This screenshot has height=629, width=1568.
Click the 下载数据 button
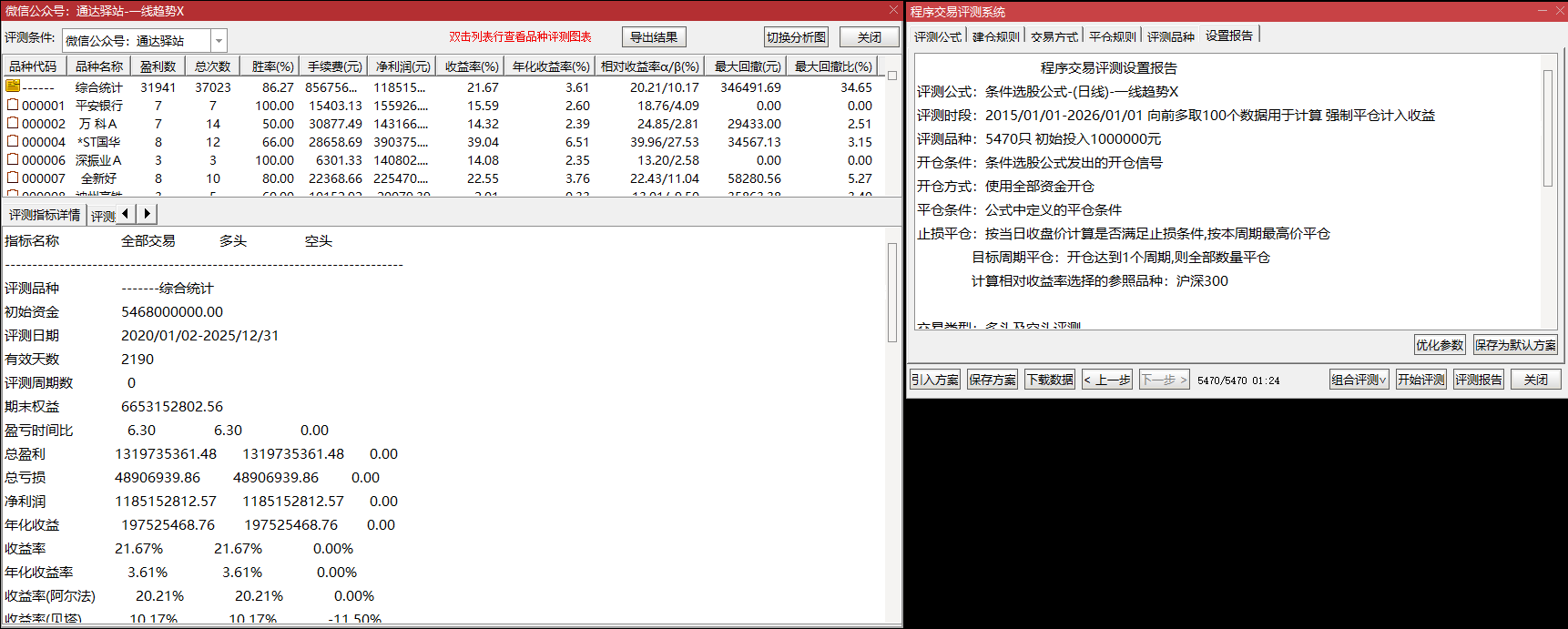(1050, 380)
